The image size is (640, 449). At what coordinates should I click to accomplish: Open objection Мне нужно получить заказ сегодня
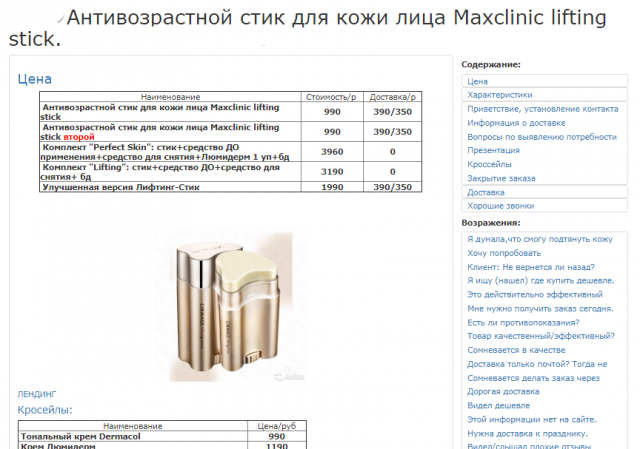click(x=540, y=309)
